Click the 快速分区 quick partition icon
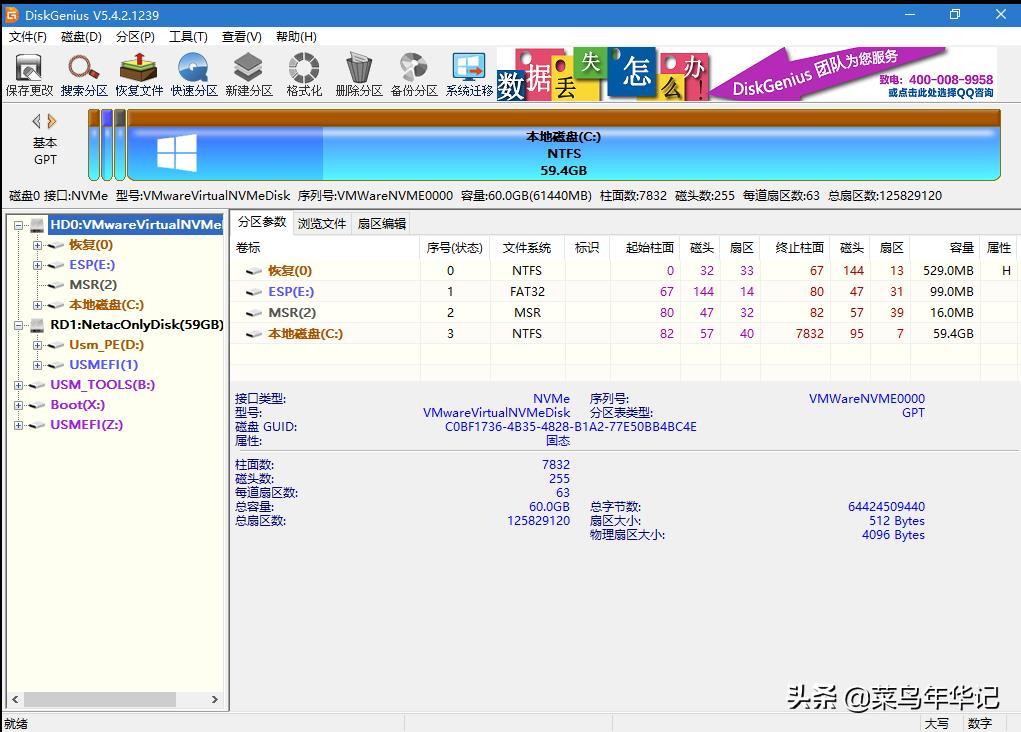 point(193,75)
